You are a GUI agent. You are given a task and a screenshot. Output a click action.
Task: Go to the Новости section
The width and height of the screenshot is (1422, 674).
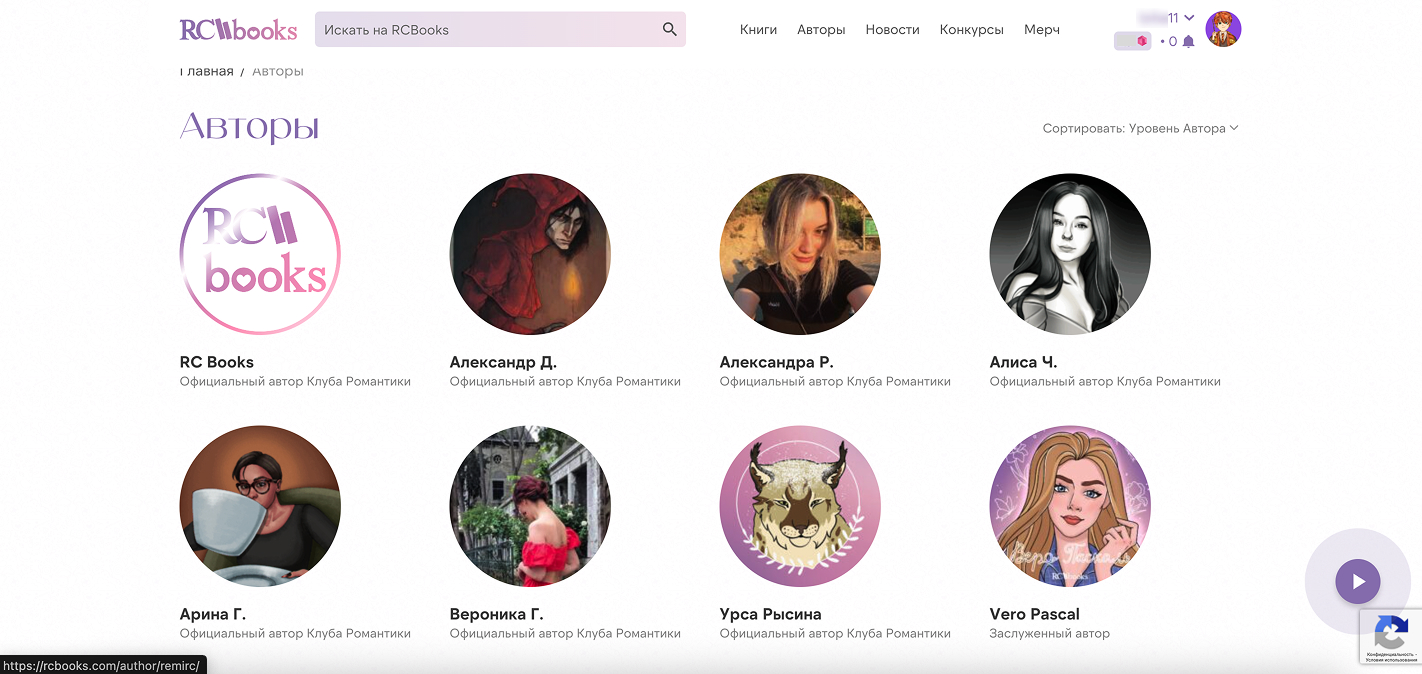tap(892, 30)
